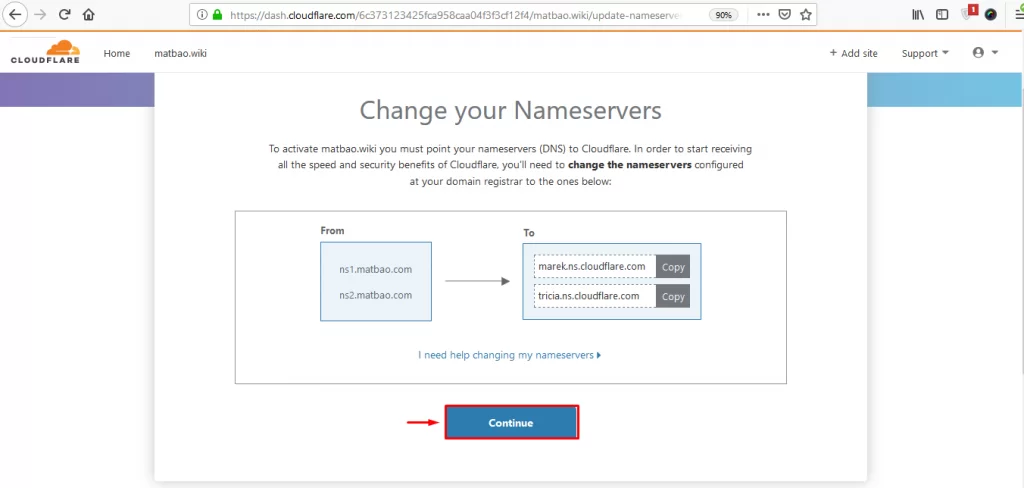Click ns1.matbao.com text

[376, 269]
